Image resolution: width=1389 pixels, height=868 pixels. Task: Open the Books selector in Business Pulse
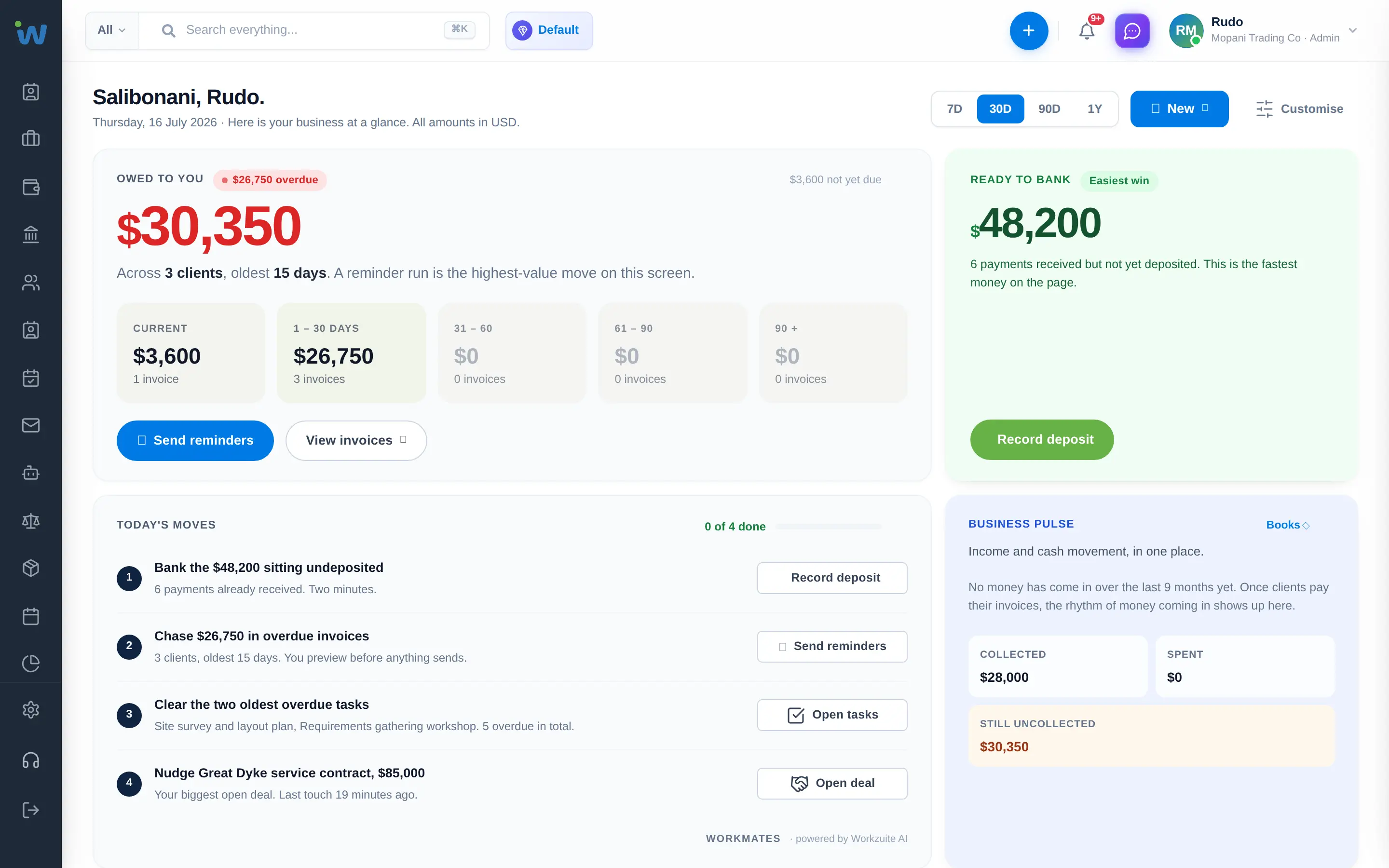(1287, 525)
